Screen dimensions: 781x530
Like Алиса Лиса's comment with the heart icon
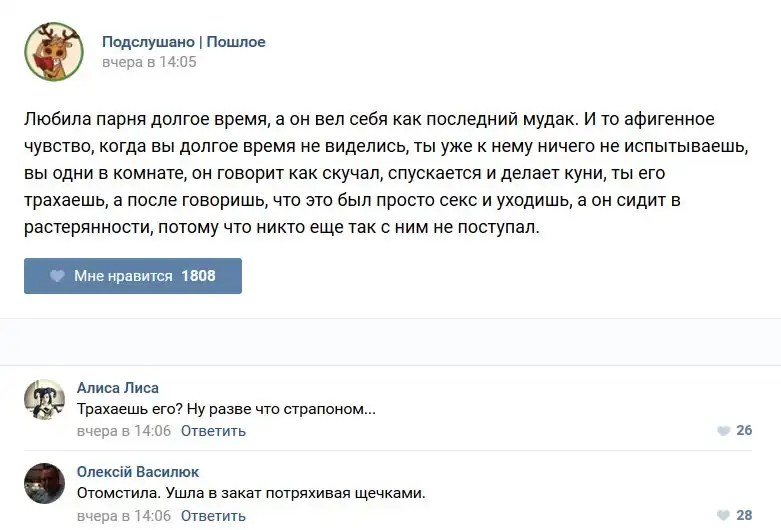coord(723,431)
